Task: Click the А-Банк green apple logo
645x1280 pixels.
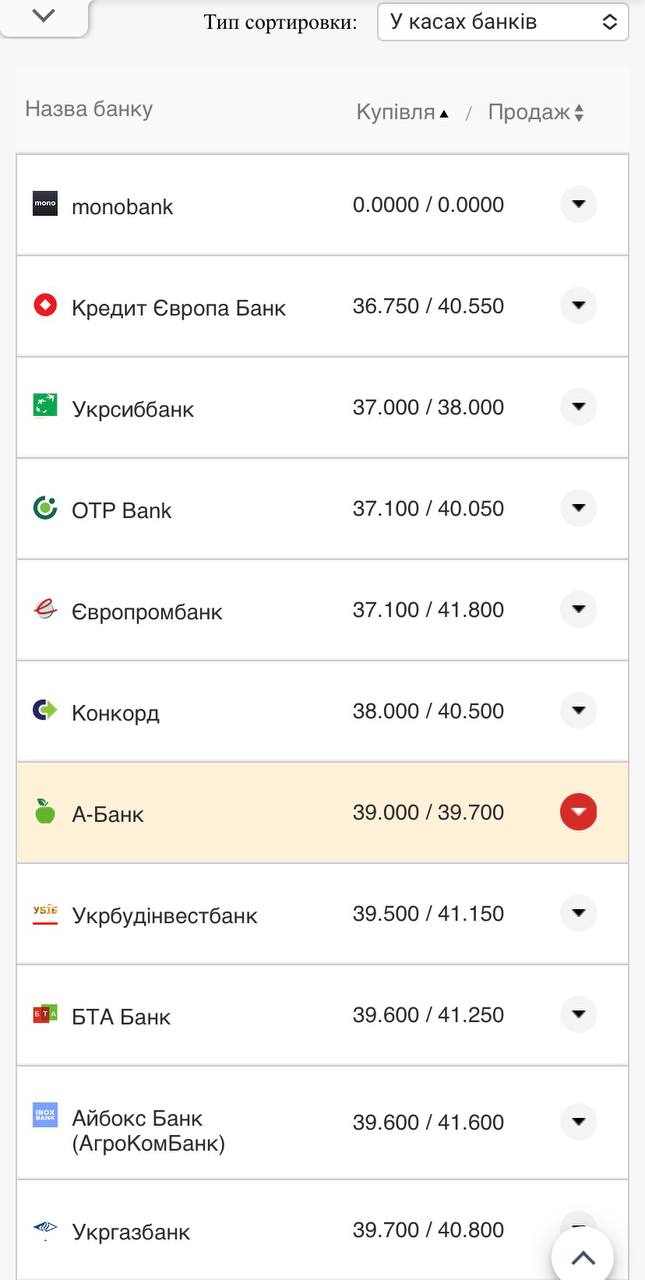Action: [x=44, y=812]
